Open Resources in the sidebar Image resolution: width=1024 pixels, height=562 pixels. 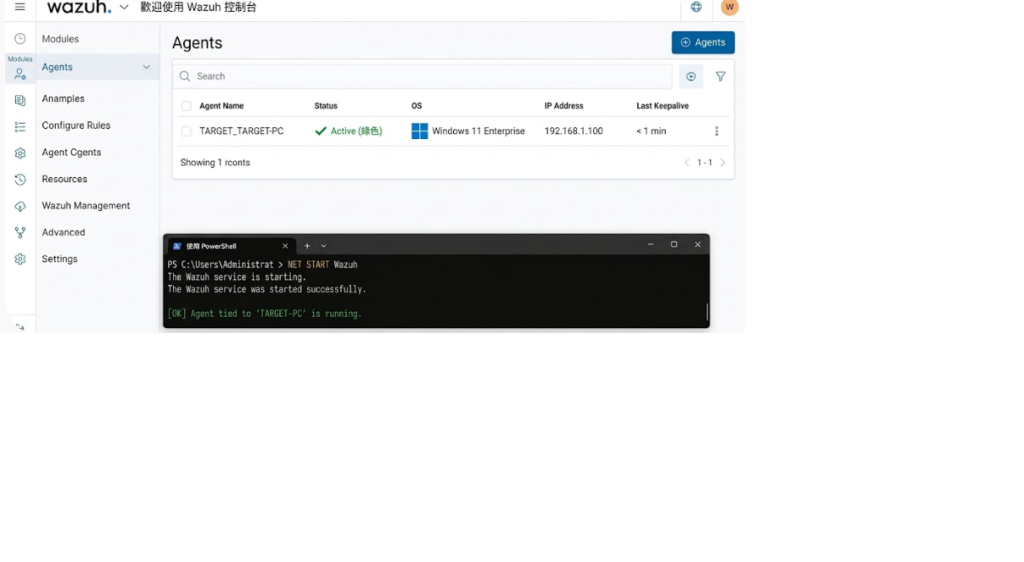[x=65, y=179]
